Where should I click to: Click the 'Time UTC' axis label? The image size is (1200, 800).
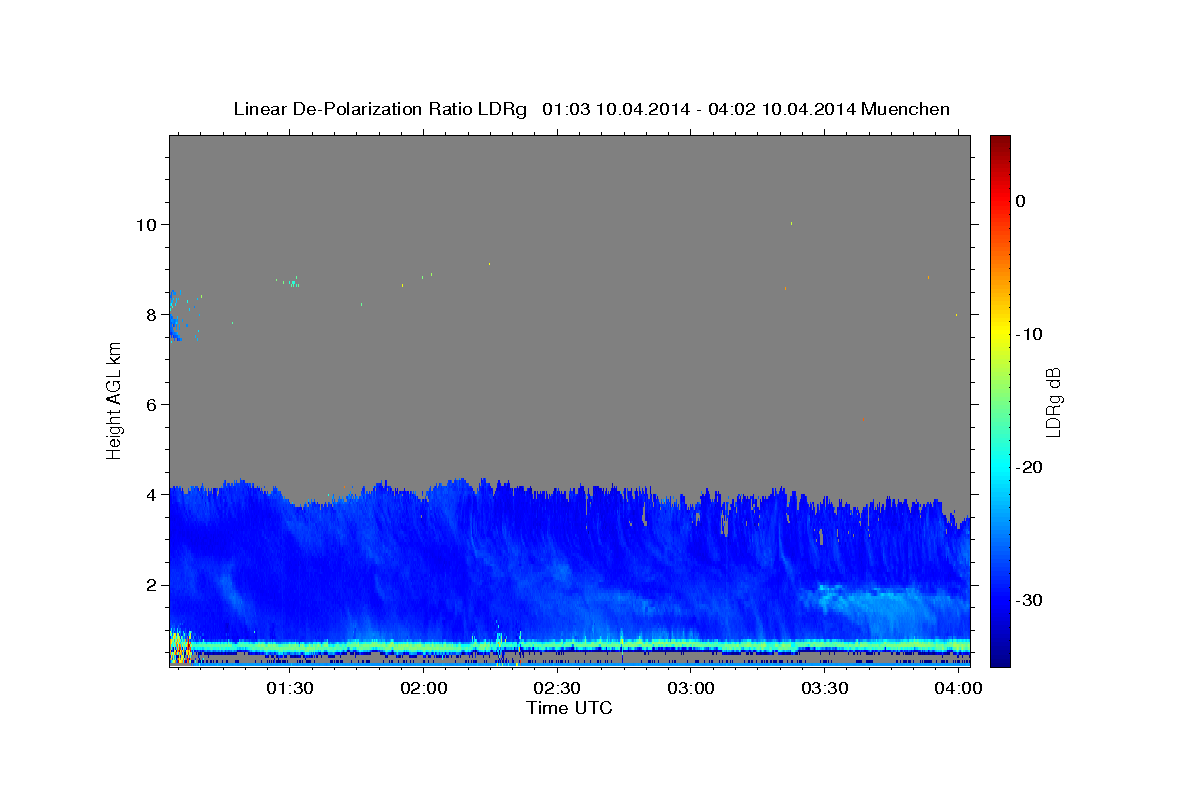point(569,708)
